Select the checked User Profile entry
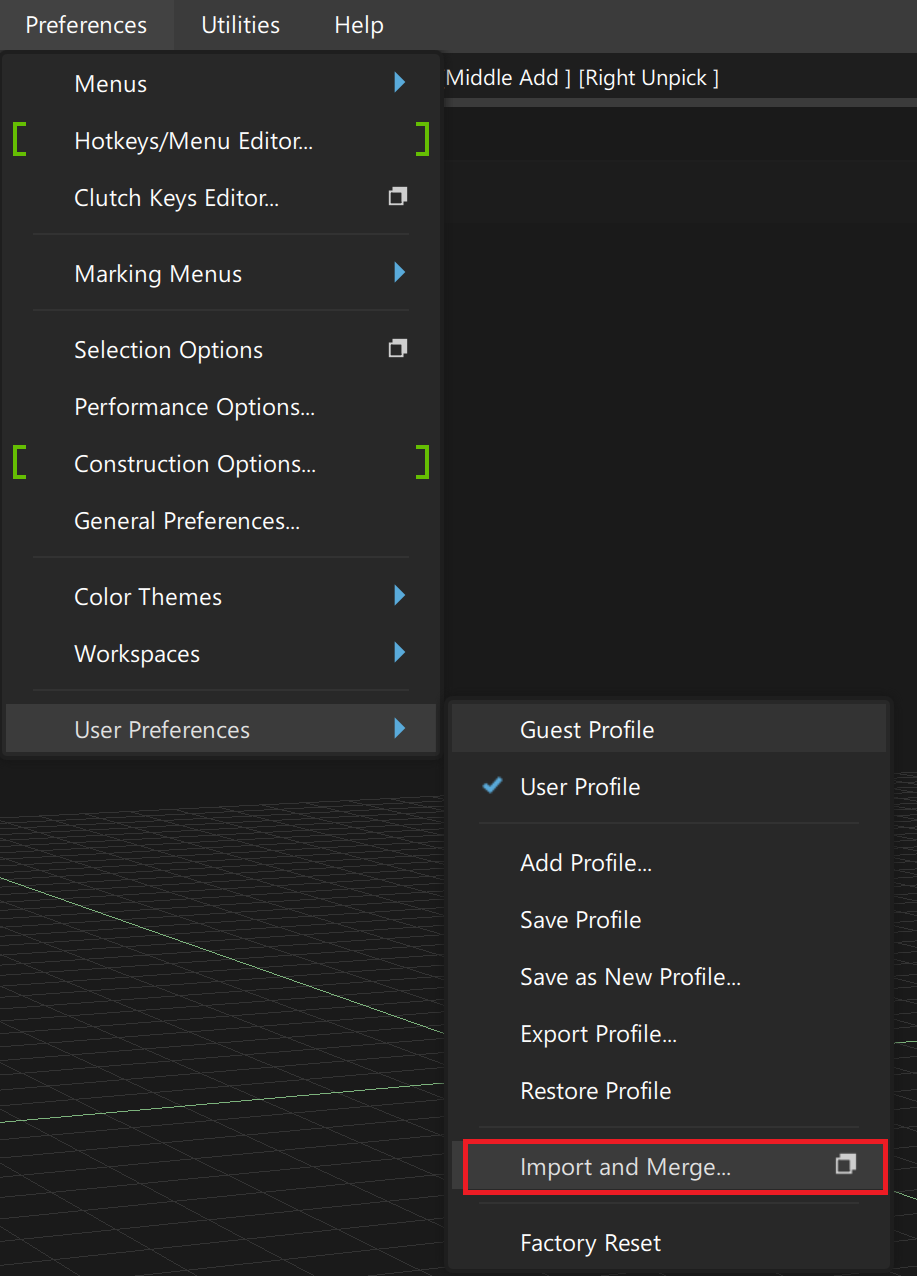 [580, 787]
